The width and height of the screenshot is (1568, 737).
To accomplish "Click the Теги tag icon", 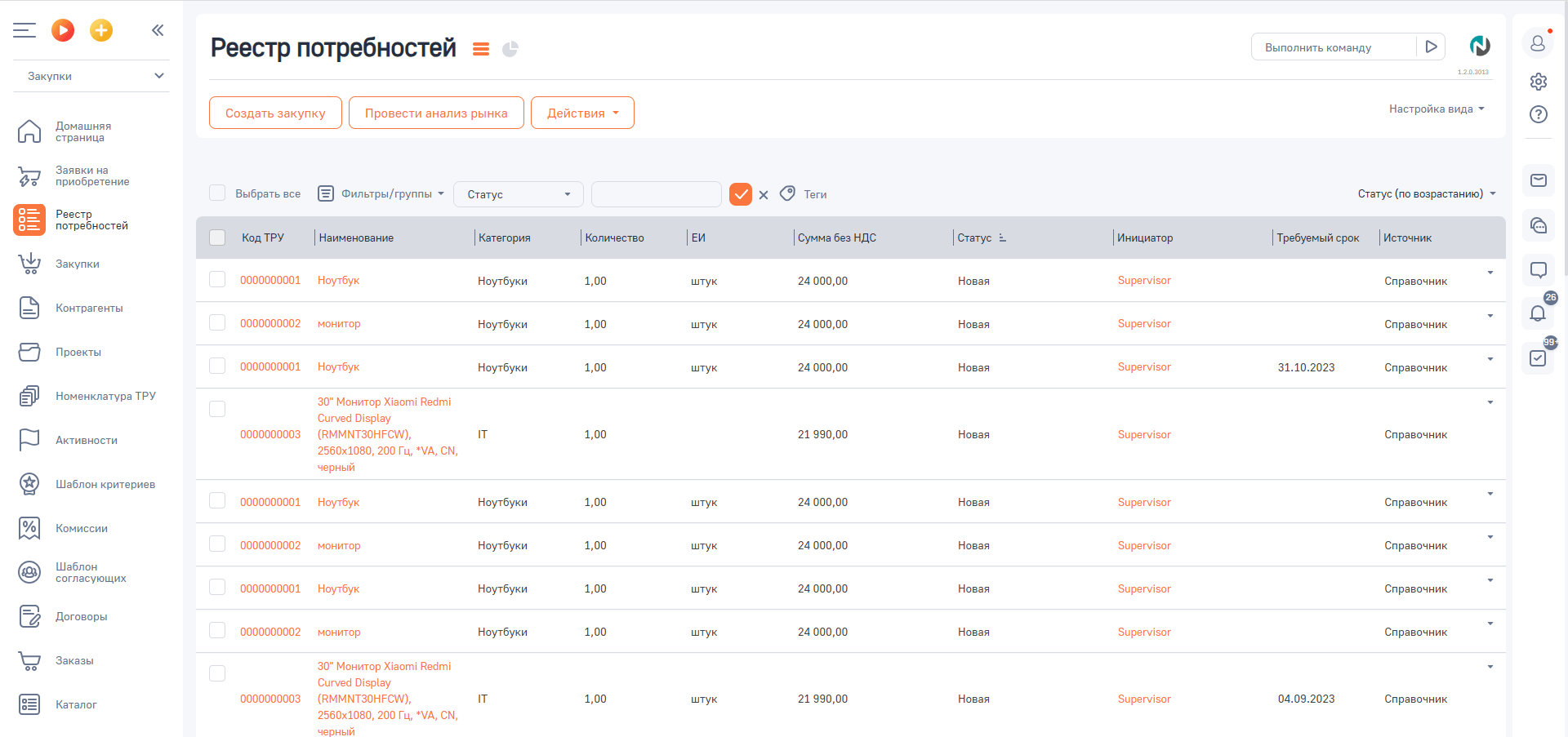I will click(x=788, y=193).
